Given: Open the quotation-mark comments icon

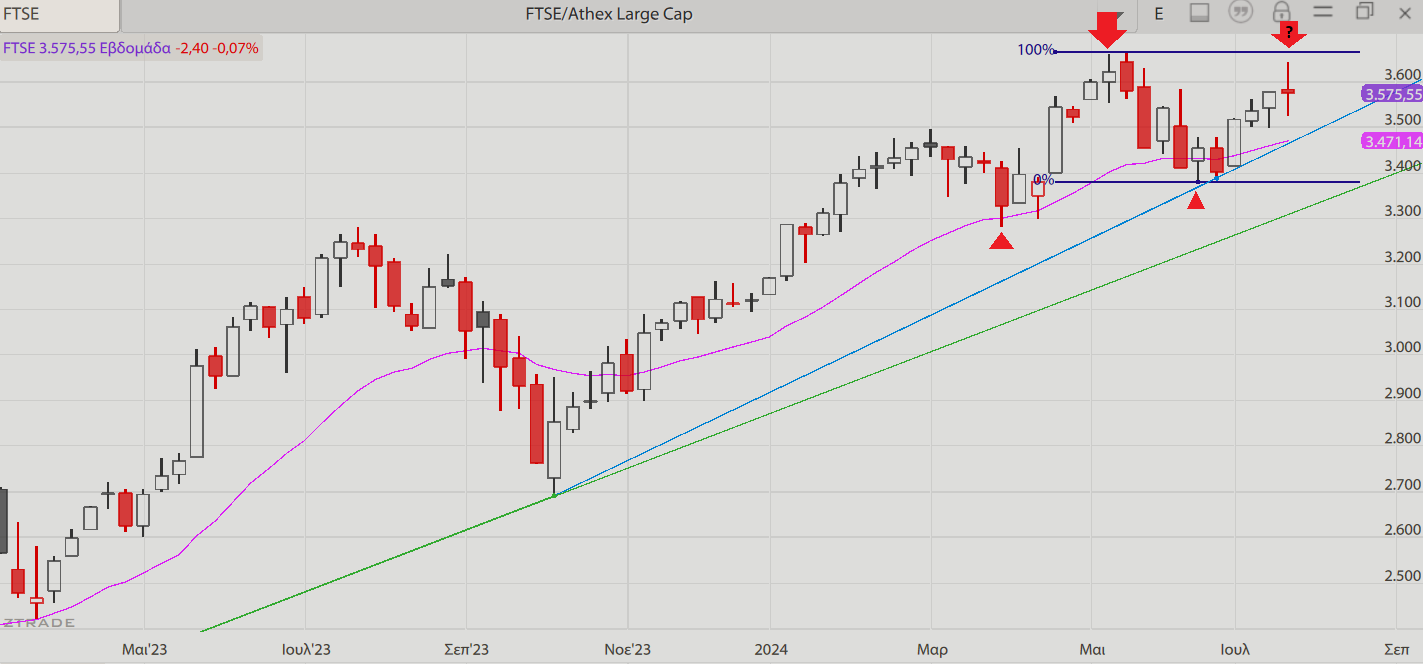Looking at the screenshot, I should (x=1241, y=13).
